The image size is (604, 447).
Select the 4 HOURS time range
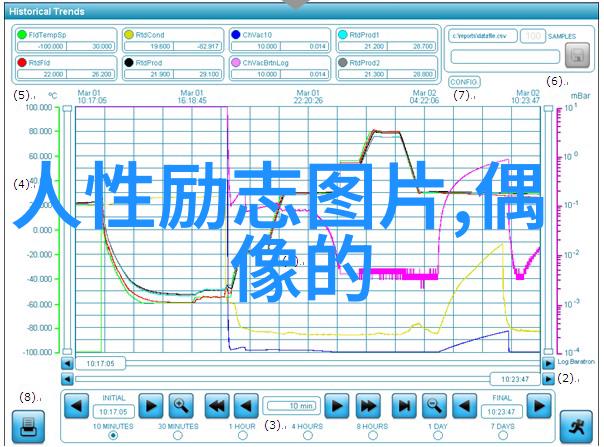tap(307, 435)
